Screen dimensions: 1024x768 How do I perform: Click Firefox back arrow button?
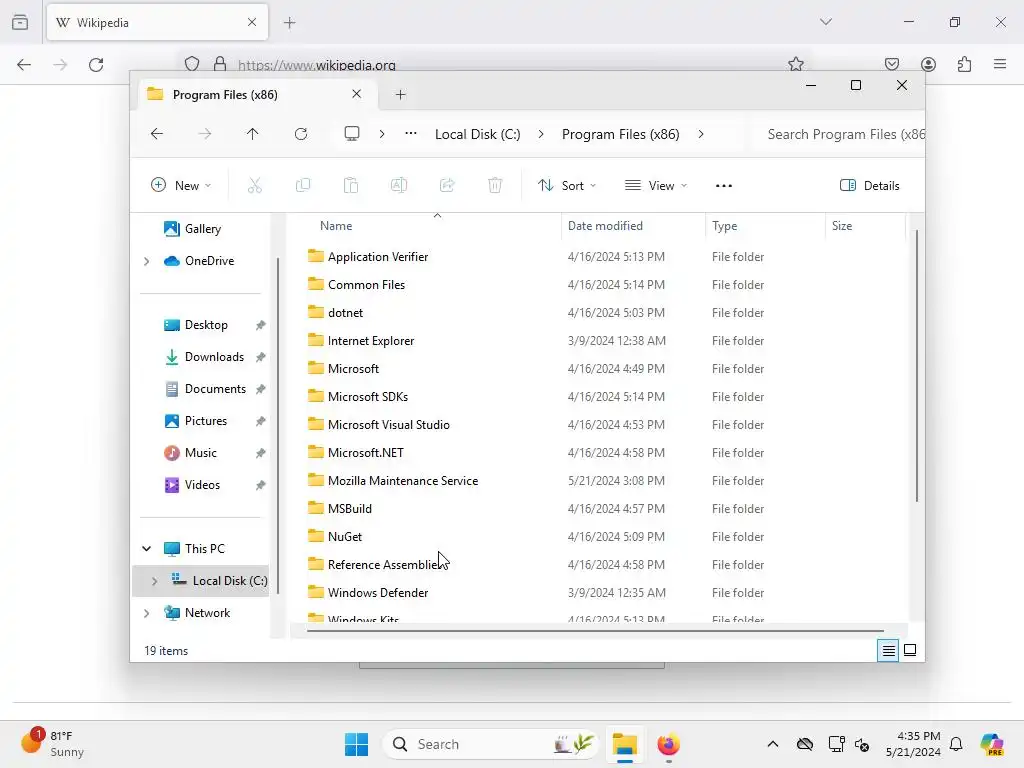(24, 65)
